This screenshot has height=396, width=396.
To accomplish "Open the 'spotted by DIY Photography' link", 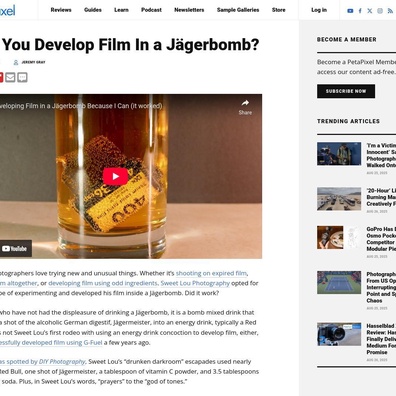I will point(43,362).
